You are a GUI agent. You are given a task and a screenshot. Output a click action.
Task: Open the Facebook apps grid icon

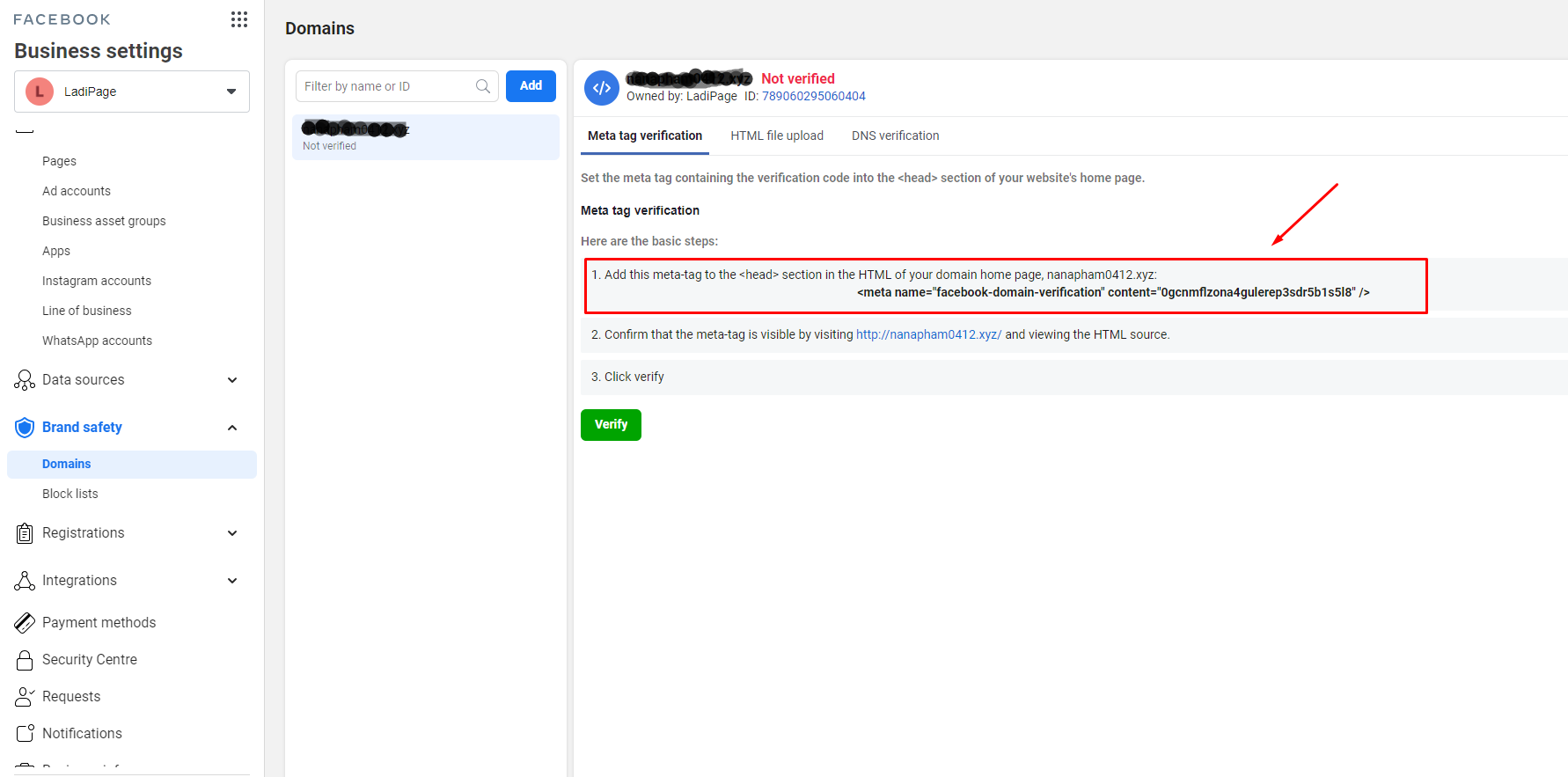239,19
